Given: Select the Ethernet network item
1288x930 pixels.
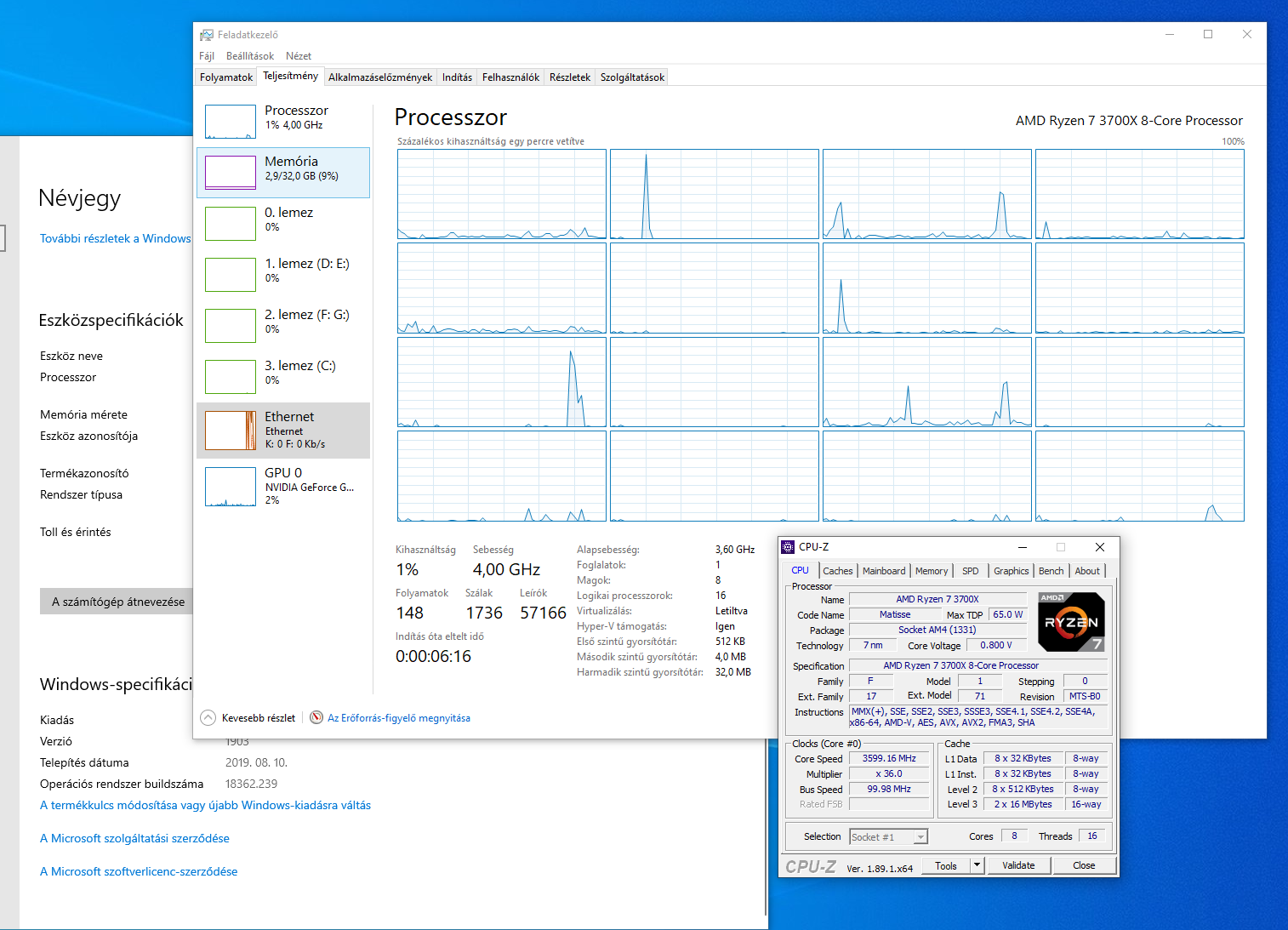Looking at the screenshot, I should point(283,431).
